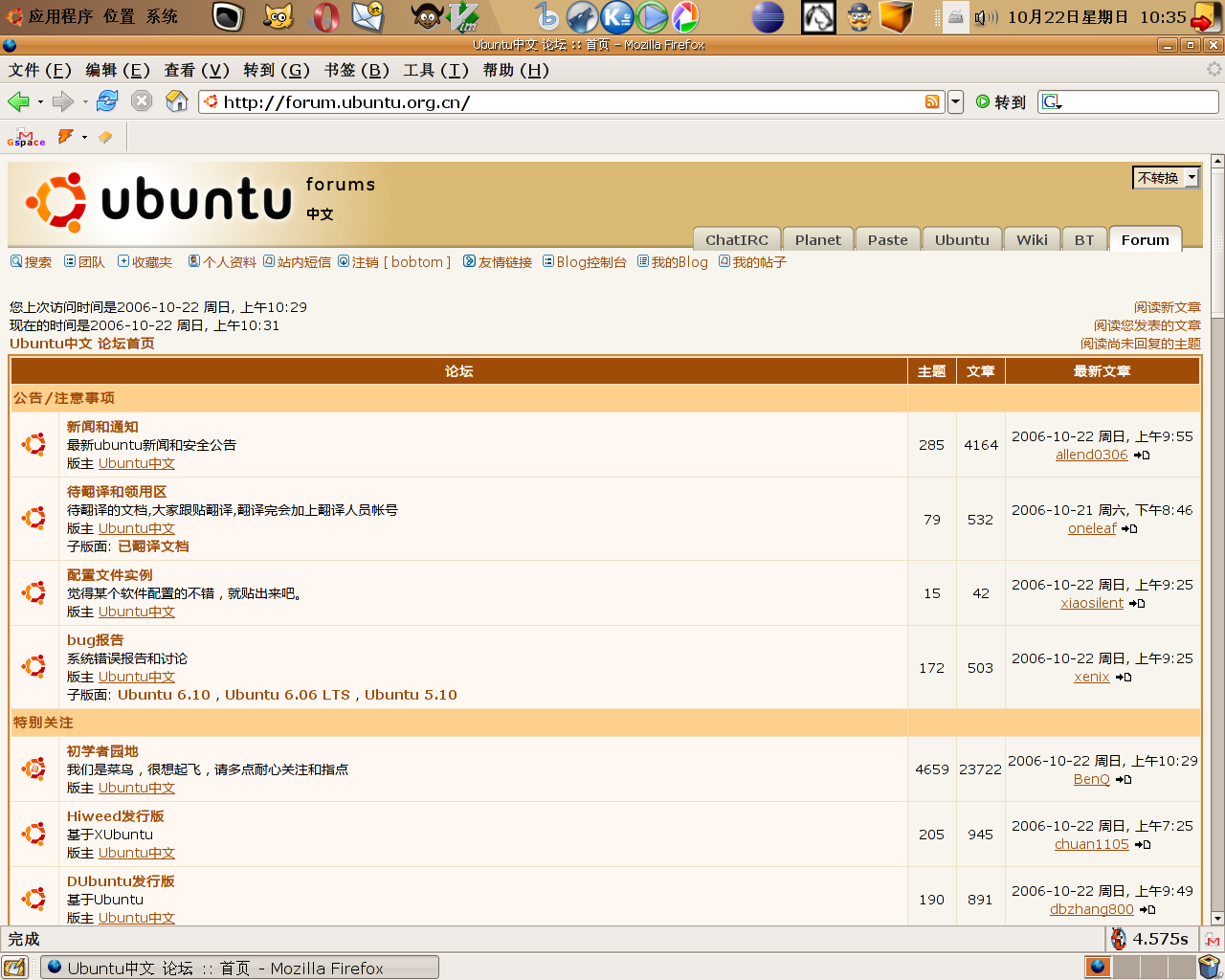Switch to the BT tab
Screen dimensions: 1225x980
(1084, 239)
